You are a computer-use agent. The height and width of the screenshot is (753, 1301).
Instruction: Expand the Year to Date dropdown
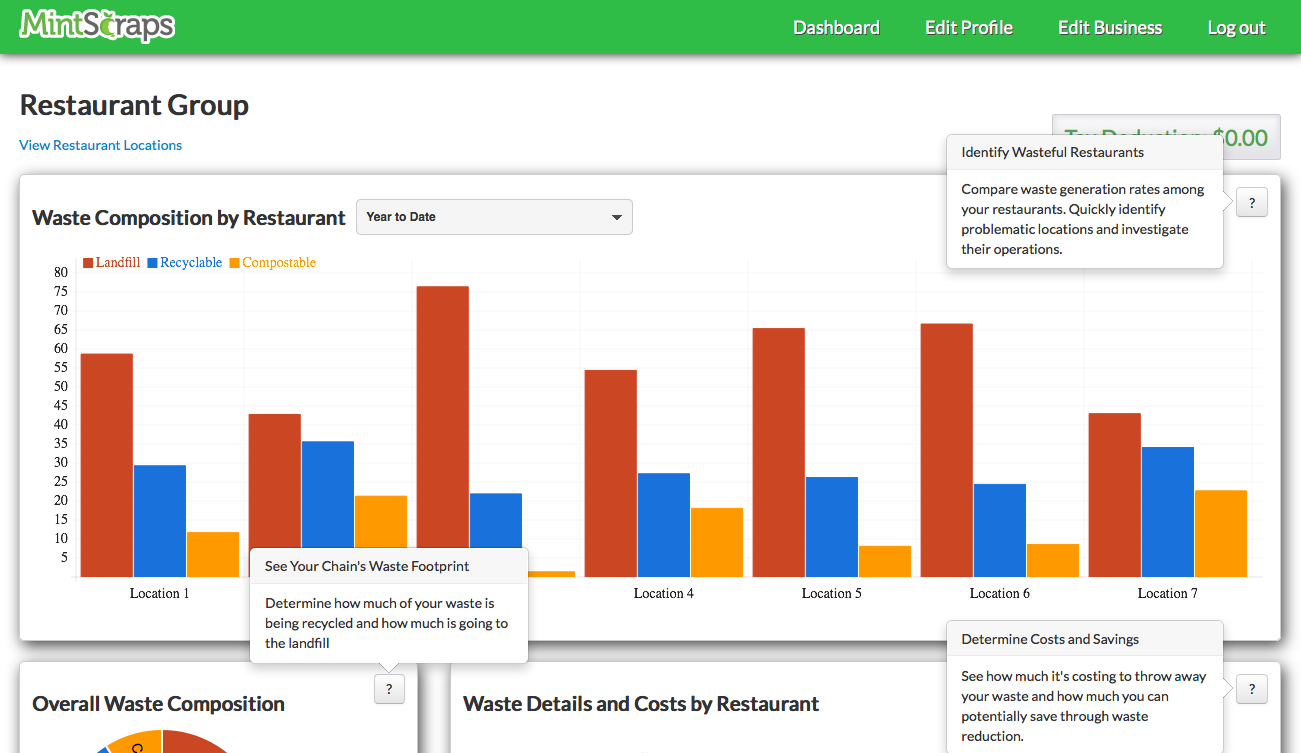[494, 217]
